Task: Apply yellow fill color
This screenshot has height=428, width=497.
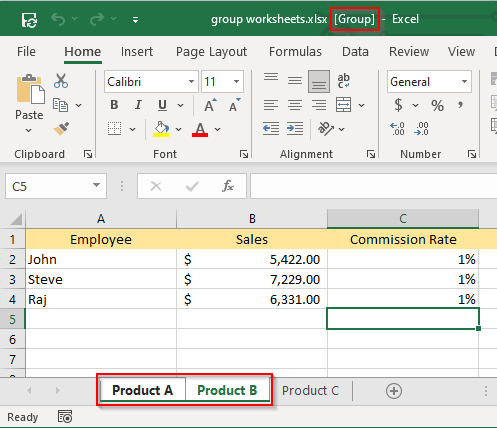Action: coord(161,129)
